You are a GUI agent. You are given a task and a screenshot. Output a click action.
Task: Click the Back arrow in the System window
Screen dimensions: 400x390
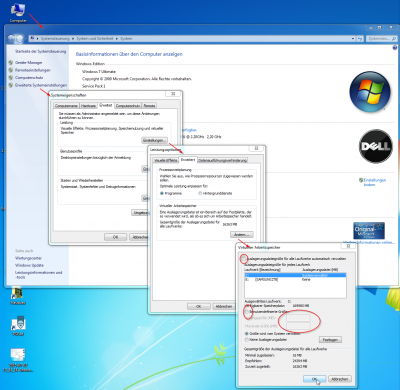(x=12, y=39)
